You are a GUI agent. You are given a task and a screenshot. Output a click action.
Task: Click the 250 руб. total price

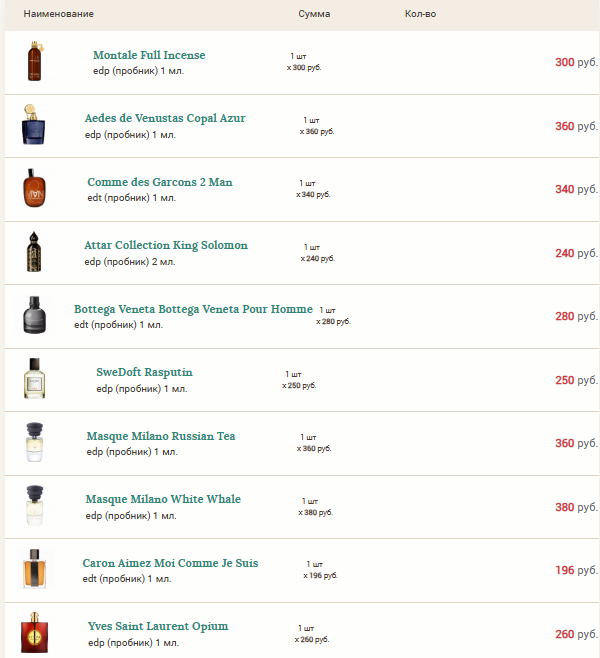[577, 380]
